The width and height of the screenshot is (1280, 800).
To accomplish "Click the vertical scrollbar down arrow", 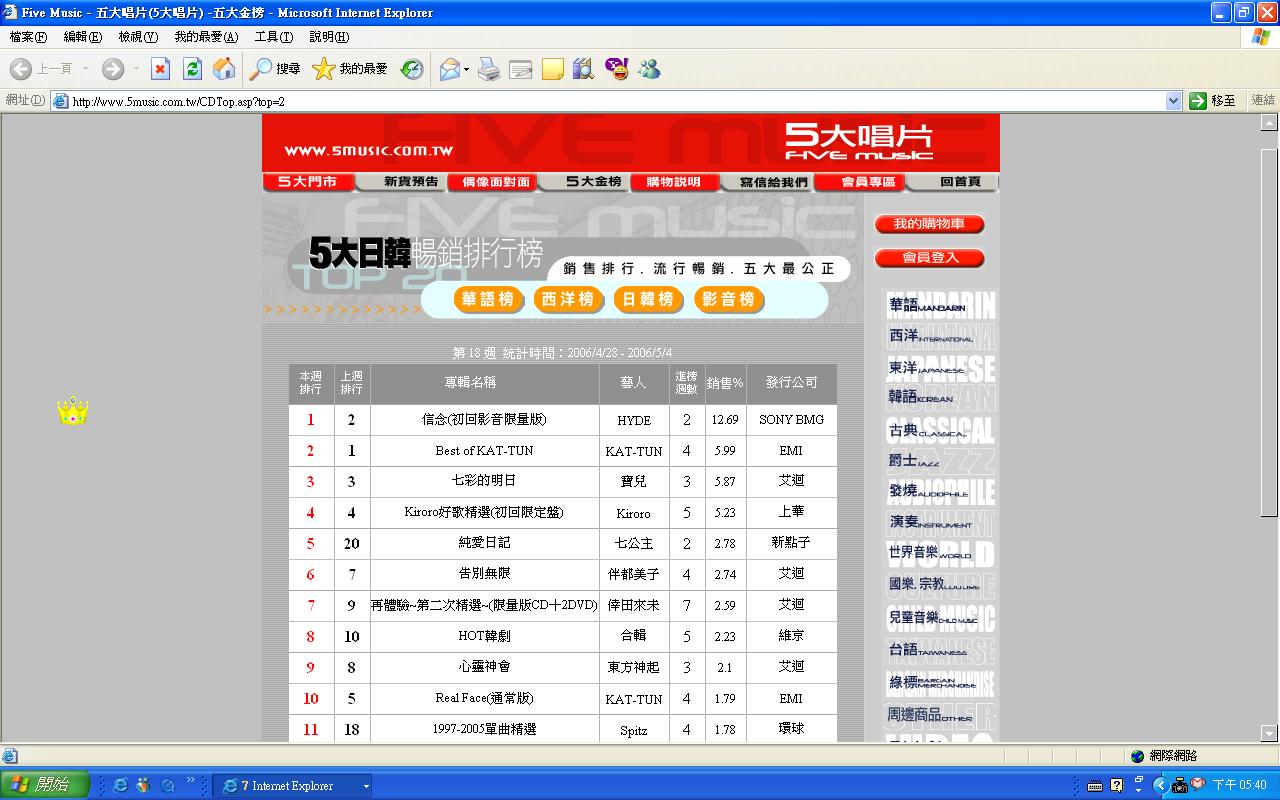I will tap(1270, 733).
